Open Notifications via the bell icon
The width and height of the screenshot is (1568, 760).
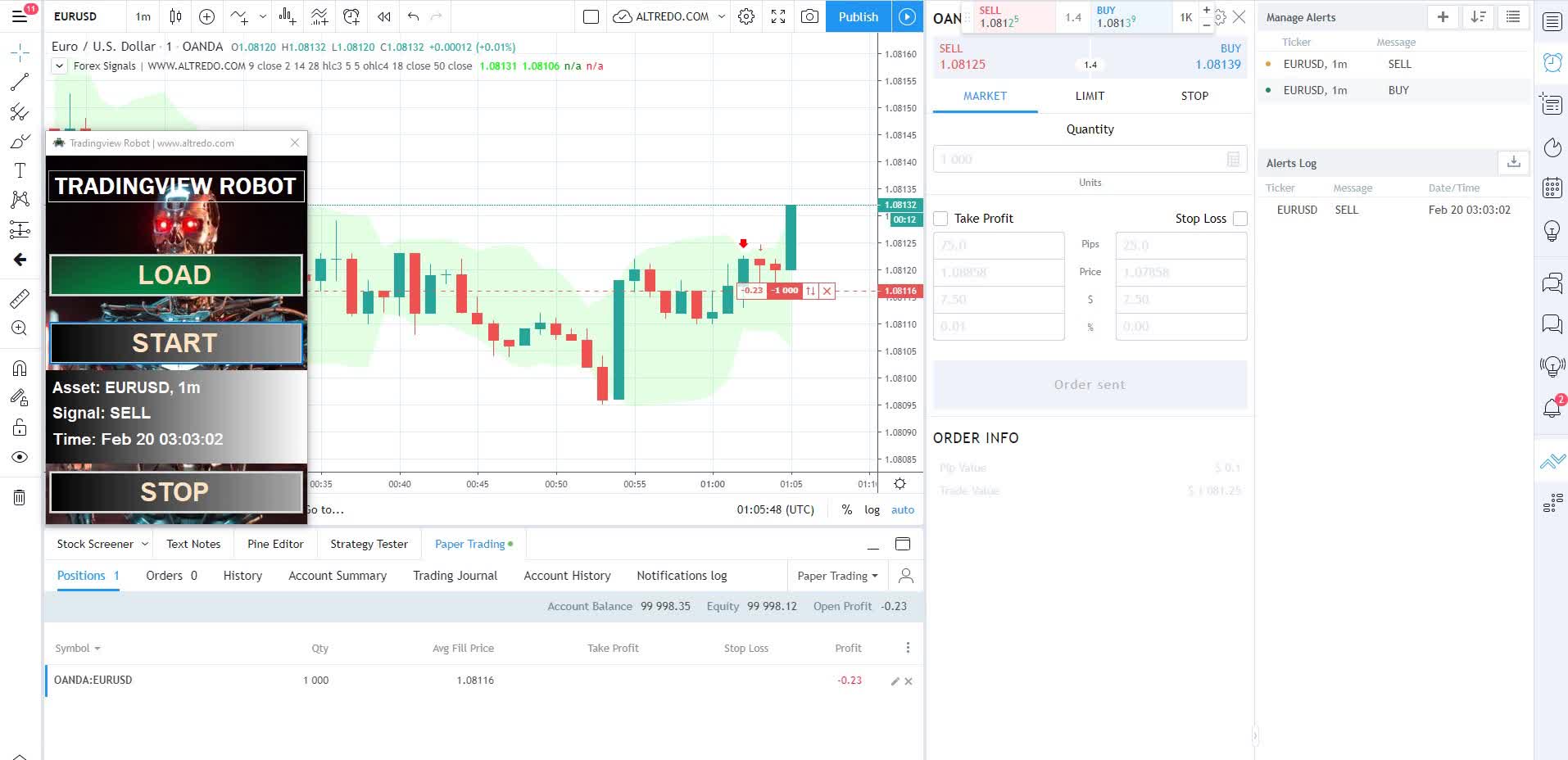click(1552, 407)
